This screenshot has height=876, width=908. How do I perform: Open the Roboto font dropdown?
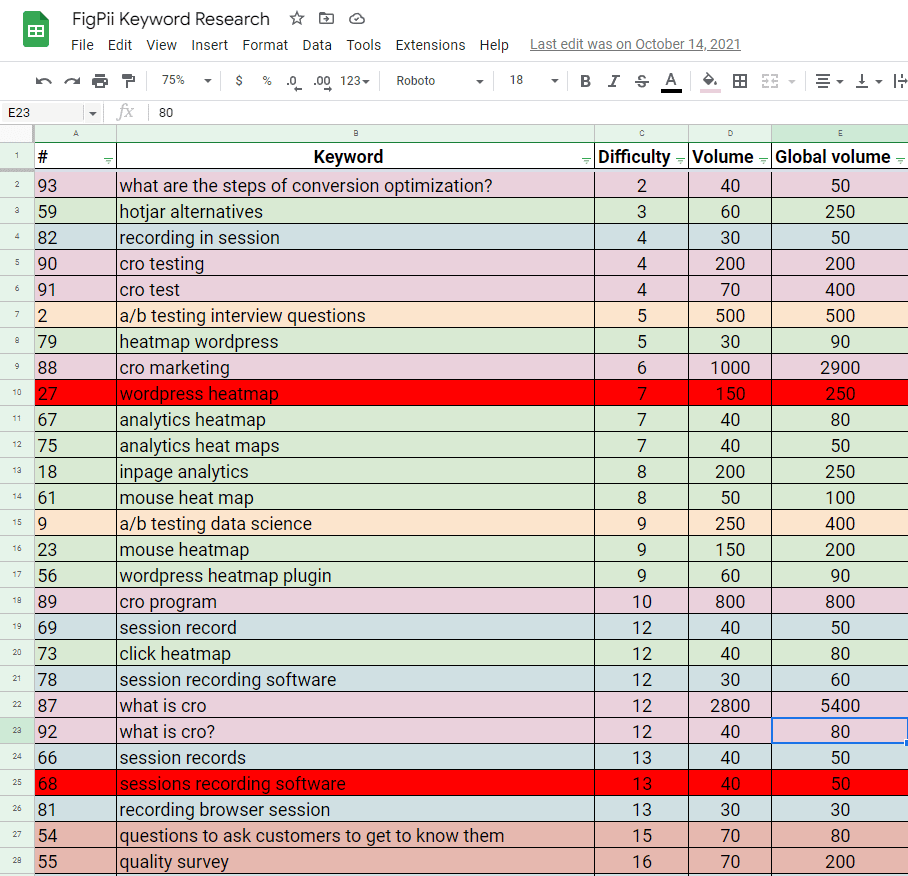click(x=437, y=81)
